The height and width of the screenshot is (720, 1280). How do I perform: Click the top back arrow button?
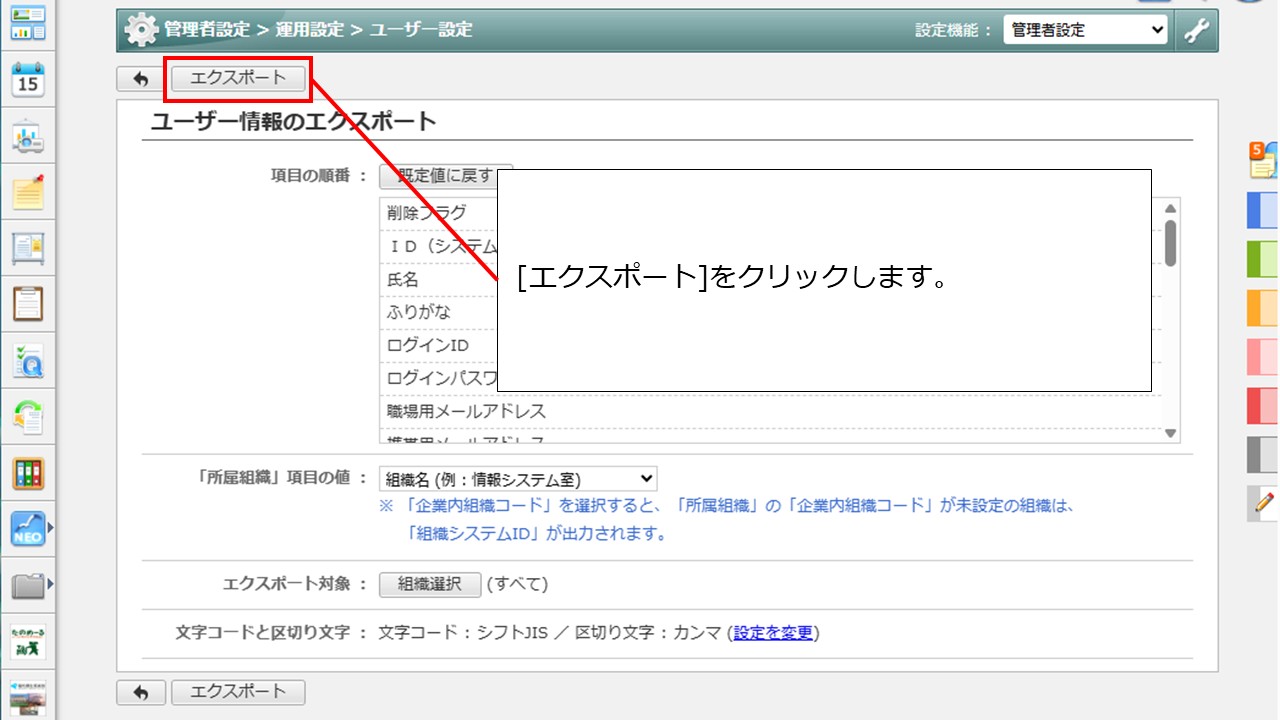tap(140, 79)
